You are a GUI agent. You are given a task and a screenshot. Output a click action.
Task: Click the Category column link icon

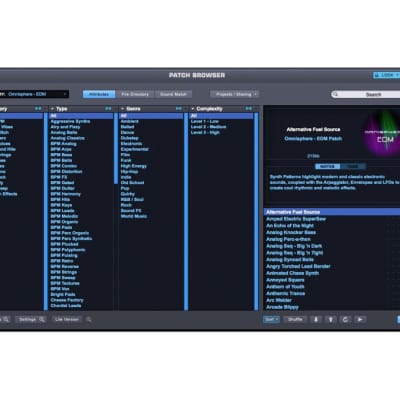(x=38, y=109)
